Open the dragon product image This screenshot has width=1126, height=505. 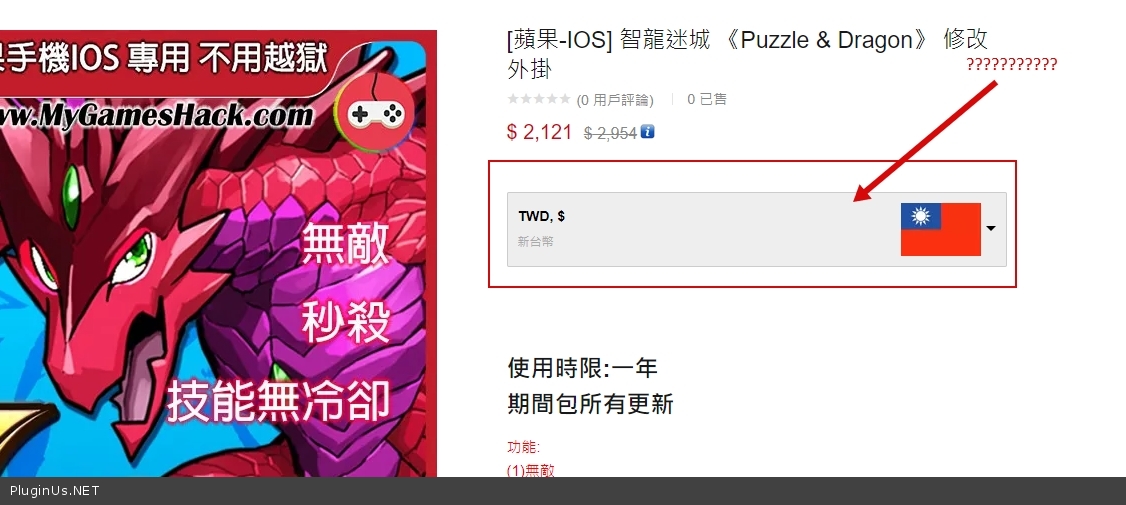click(x=213, y=254)
